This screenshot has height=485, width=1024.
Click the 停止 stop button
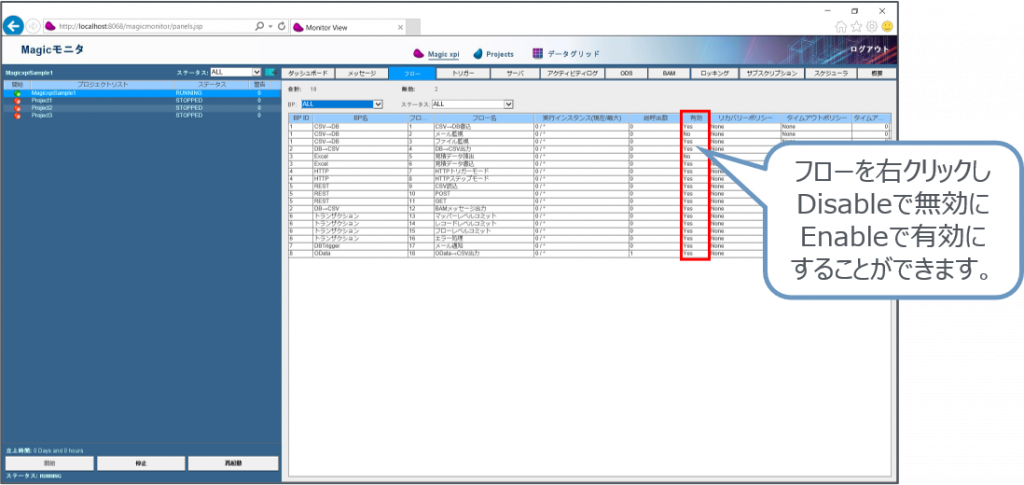point(141,464)
